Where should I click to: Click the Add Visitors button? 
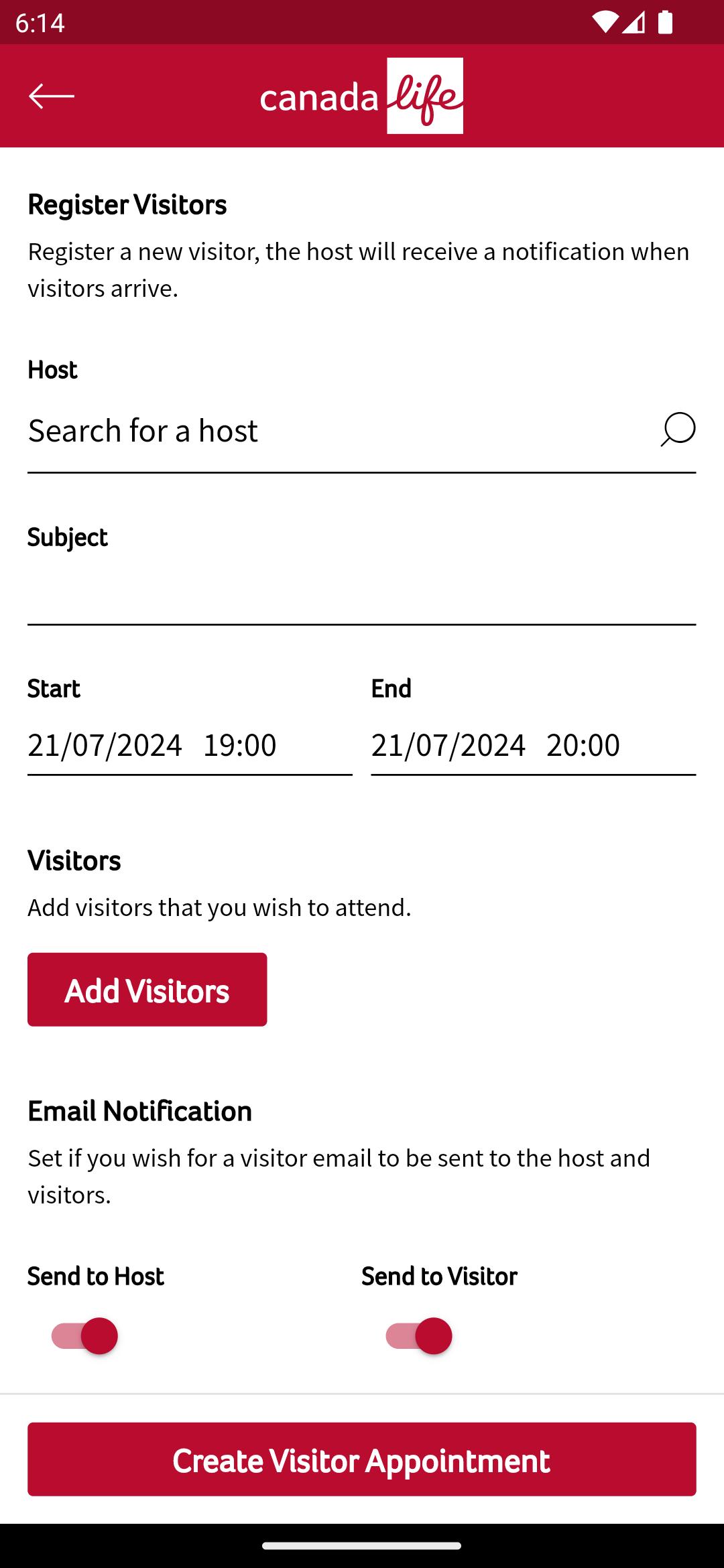pos(147,990)
